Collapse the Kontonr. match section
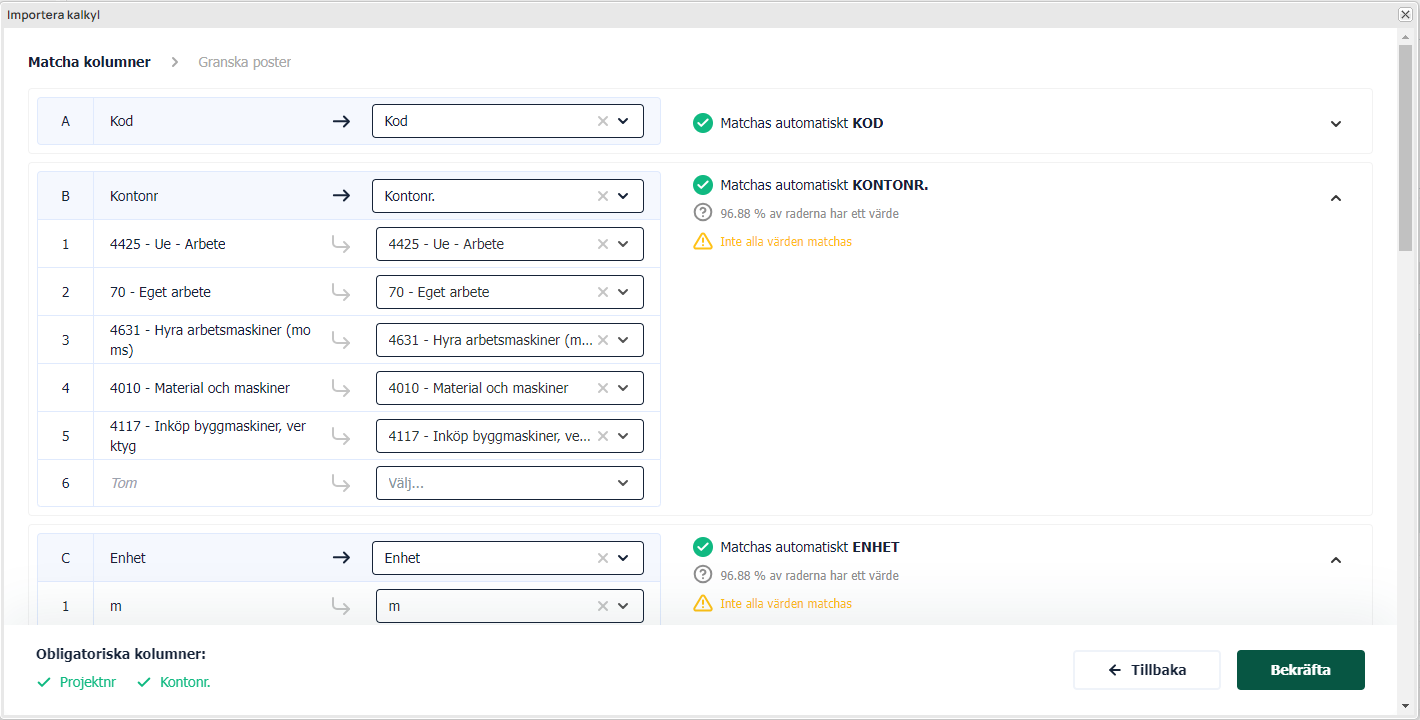Image resolution: width=1420 pixels, height=720 pixels. [1335, 198]
